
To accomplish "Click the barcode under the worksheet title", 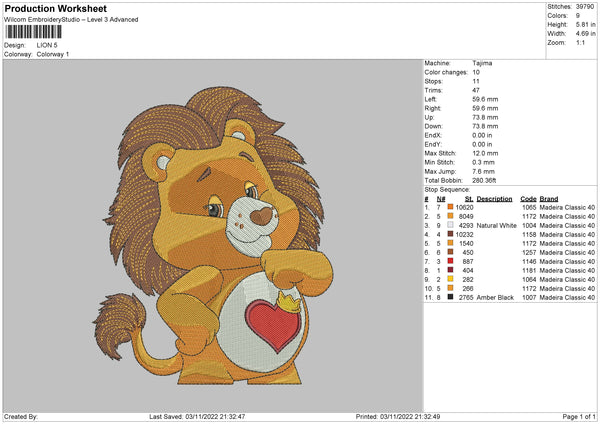I will [34, 32].
